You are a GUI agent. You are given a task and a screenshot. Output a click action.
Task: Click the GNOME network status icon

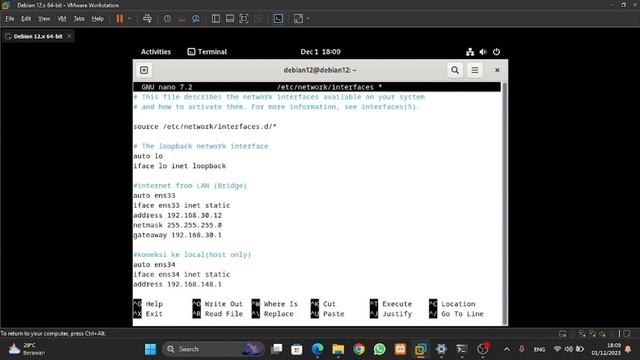tap(470, 52)
